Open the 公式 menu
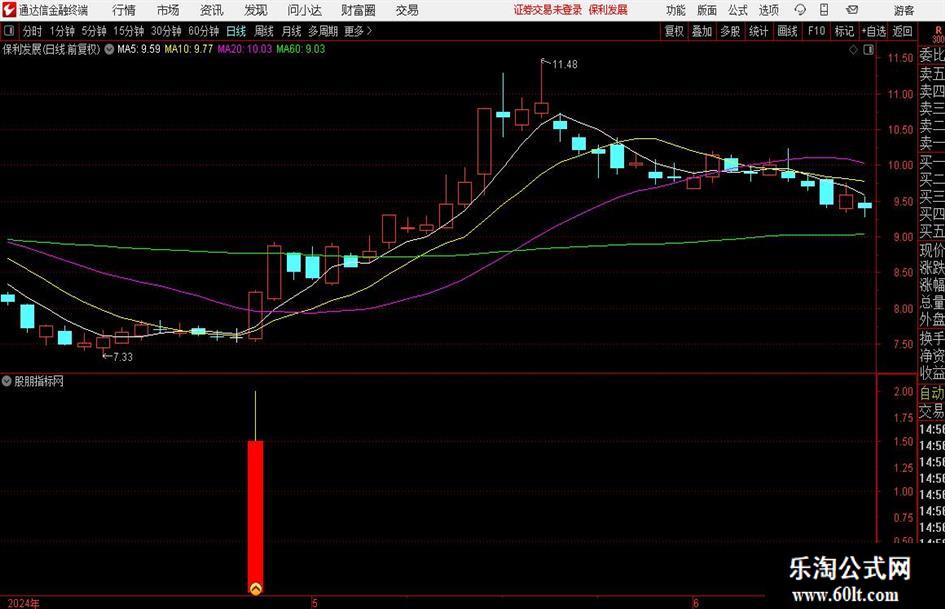 coord(737,10)
